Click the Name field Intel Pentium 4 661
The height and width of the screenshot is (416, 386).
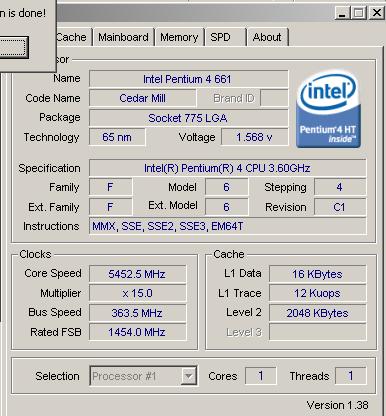[189, 79]
